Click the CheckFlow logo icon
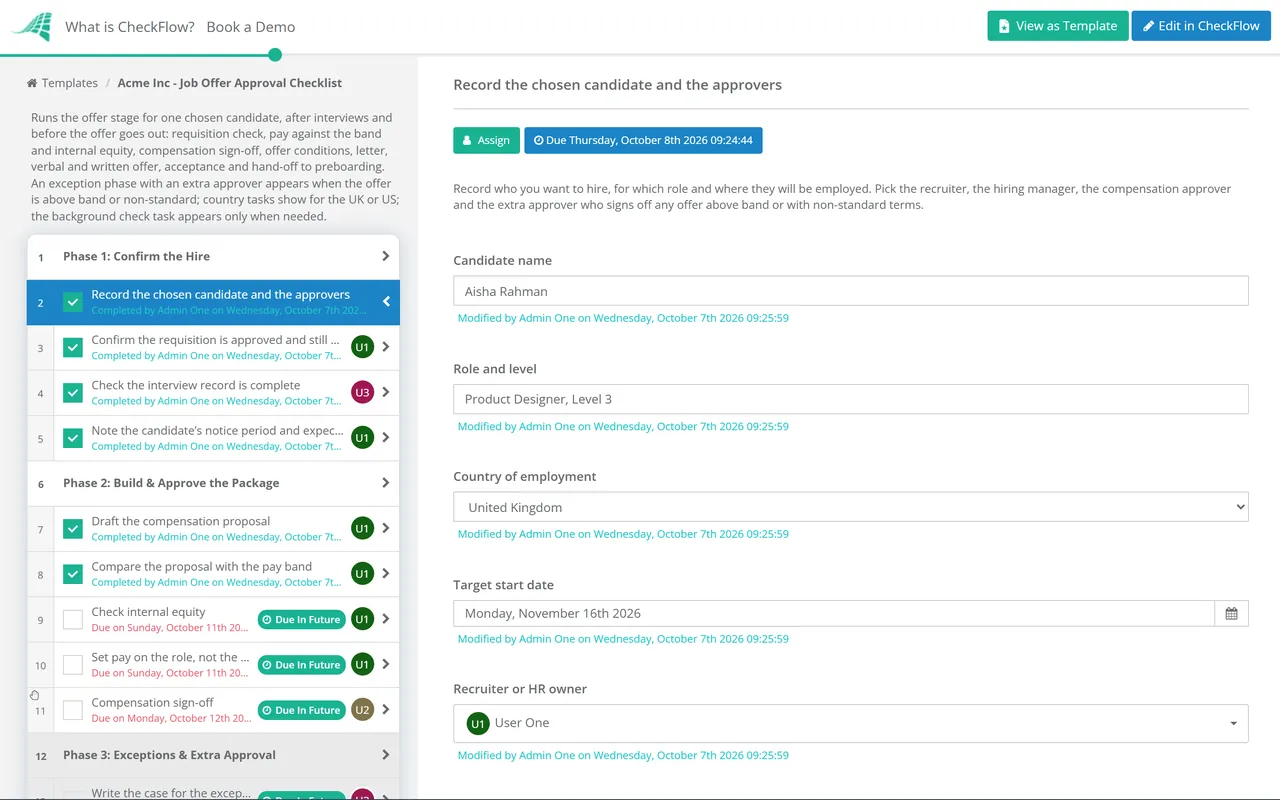This screenshot has width=1280, height=800. point(31,27)
